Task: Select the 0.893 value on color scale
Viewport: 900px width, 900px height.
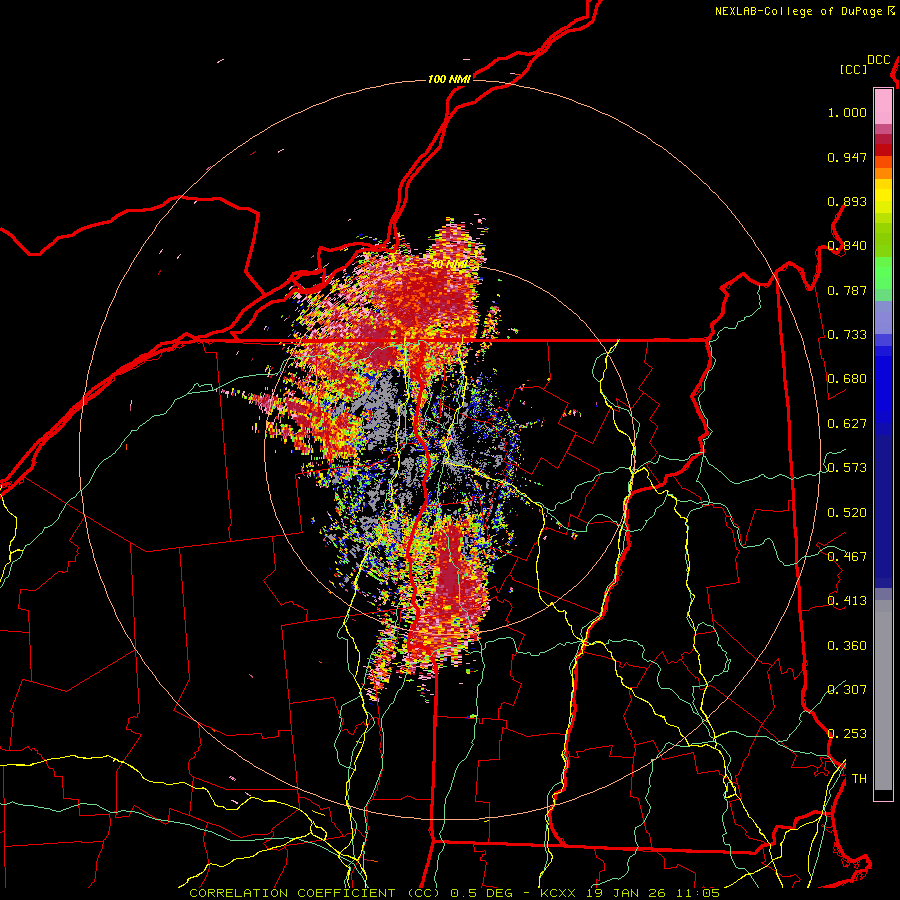Action: coord(847,201)
